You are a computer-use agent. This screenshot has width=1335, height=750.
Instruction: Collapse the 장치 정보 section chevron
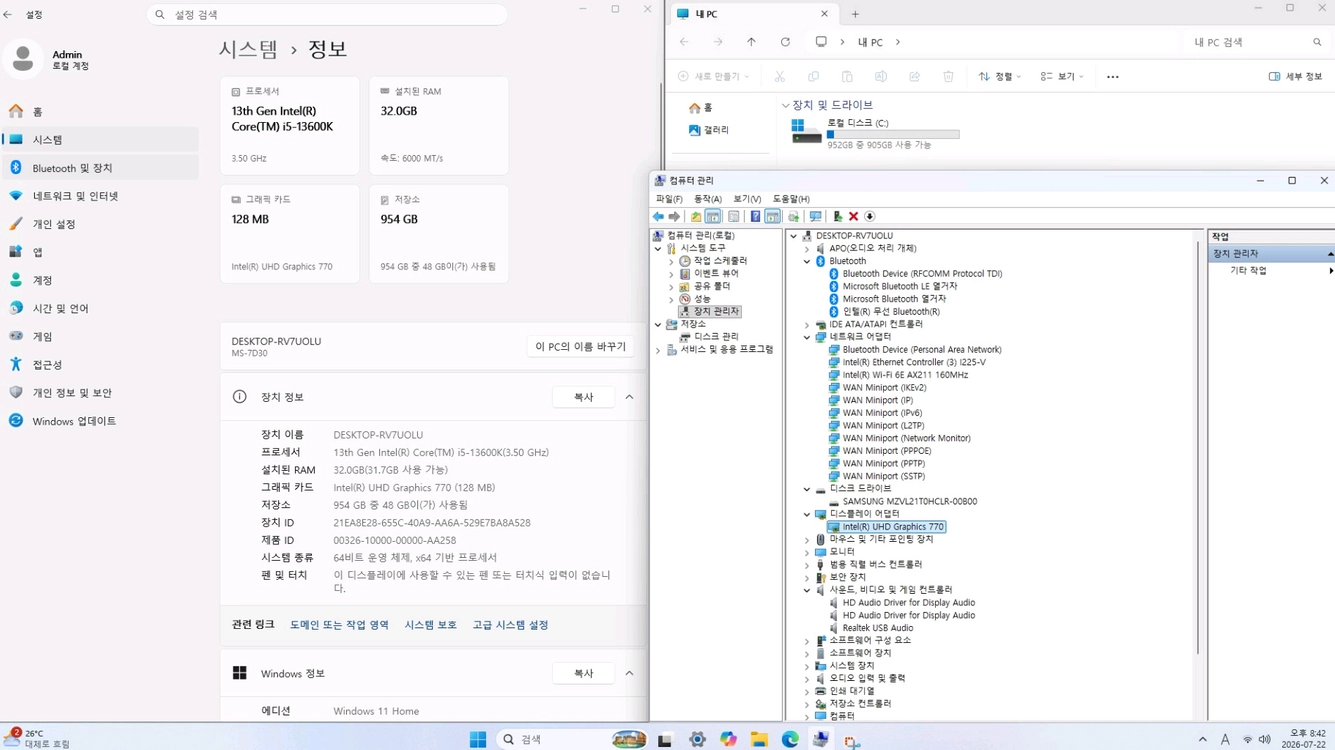click(x=629, y=397)
